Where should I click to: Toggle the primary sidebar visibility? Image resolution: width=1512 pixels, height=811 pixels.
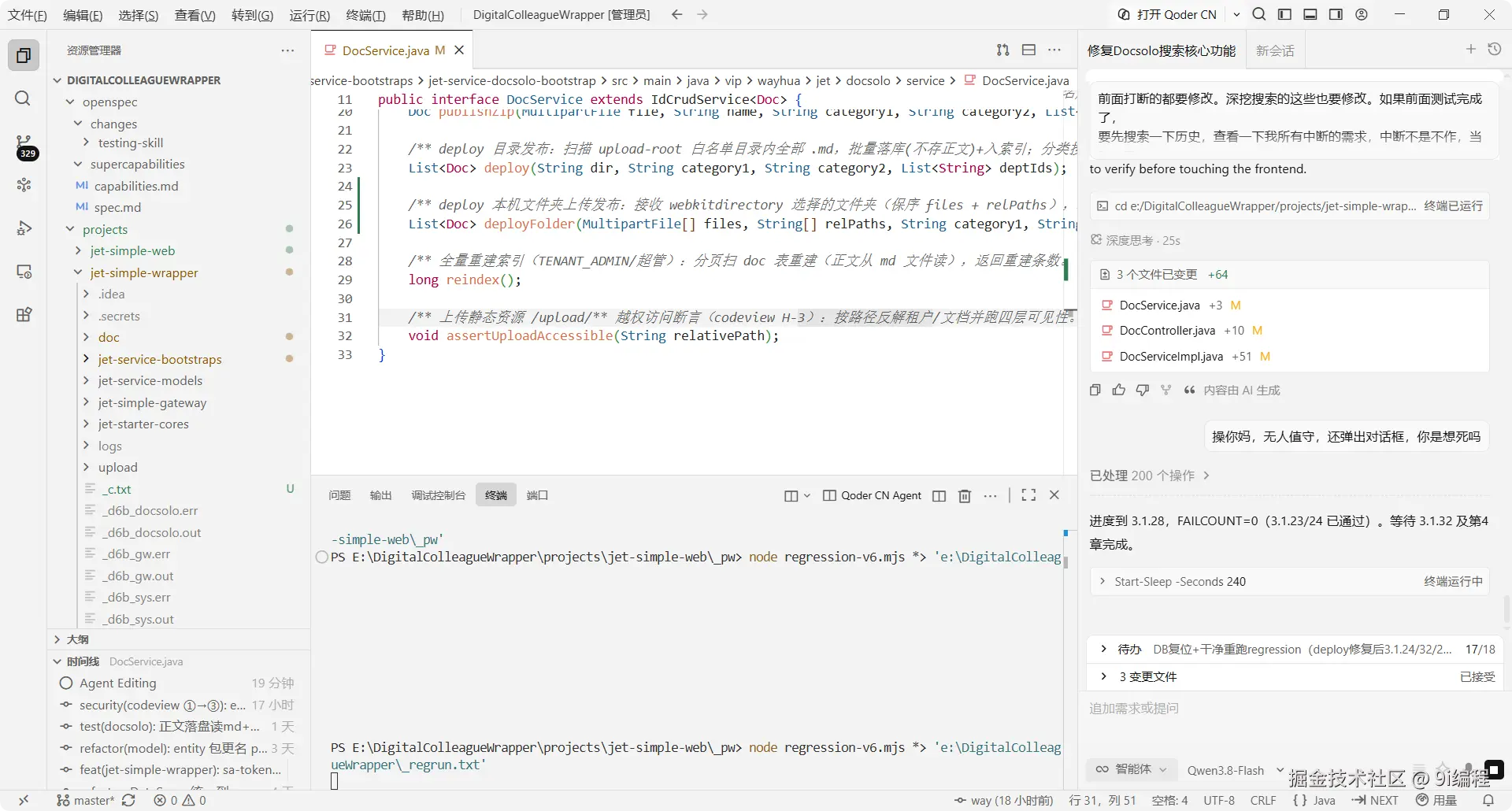click(1284, 14)
